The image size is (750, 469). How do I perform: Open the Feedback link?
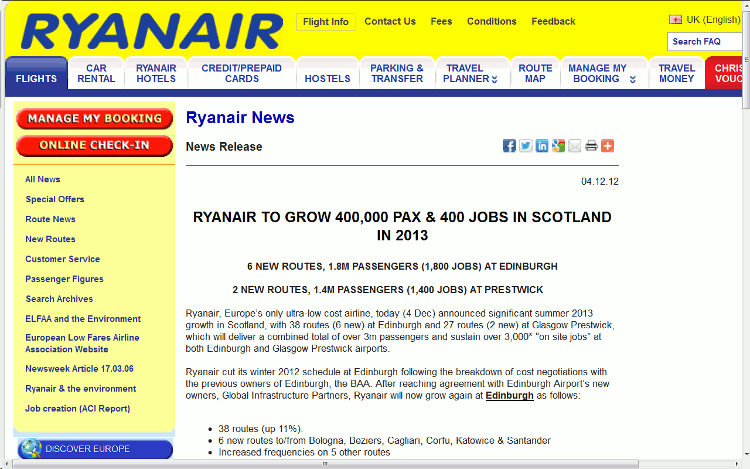click(x=553, y=22)
